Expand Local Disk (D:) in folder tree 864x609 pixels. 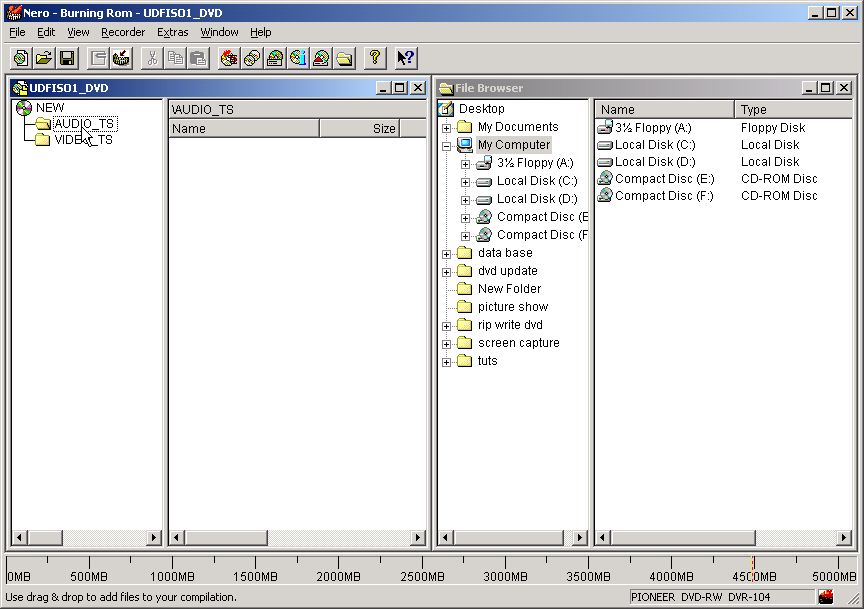[466, 200]
